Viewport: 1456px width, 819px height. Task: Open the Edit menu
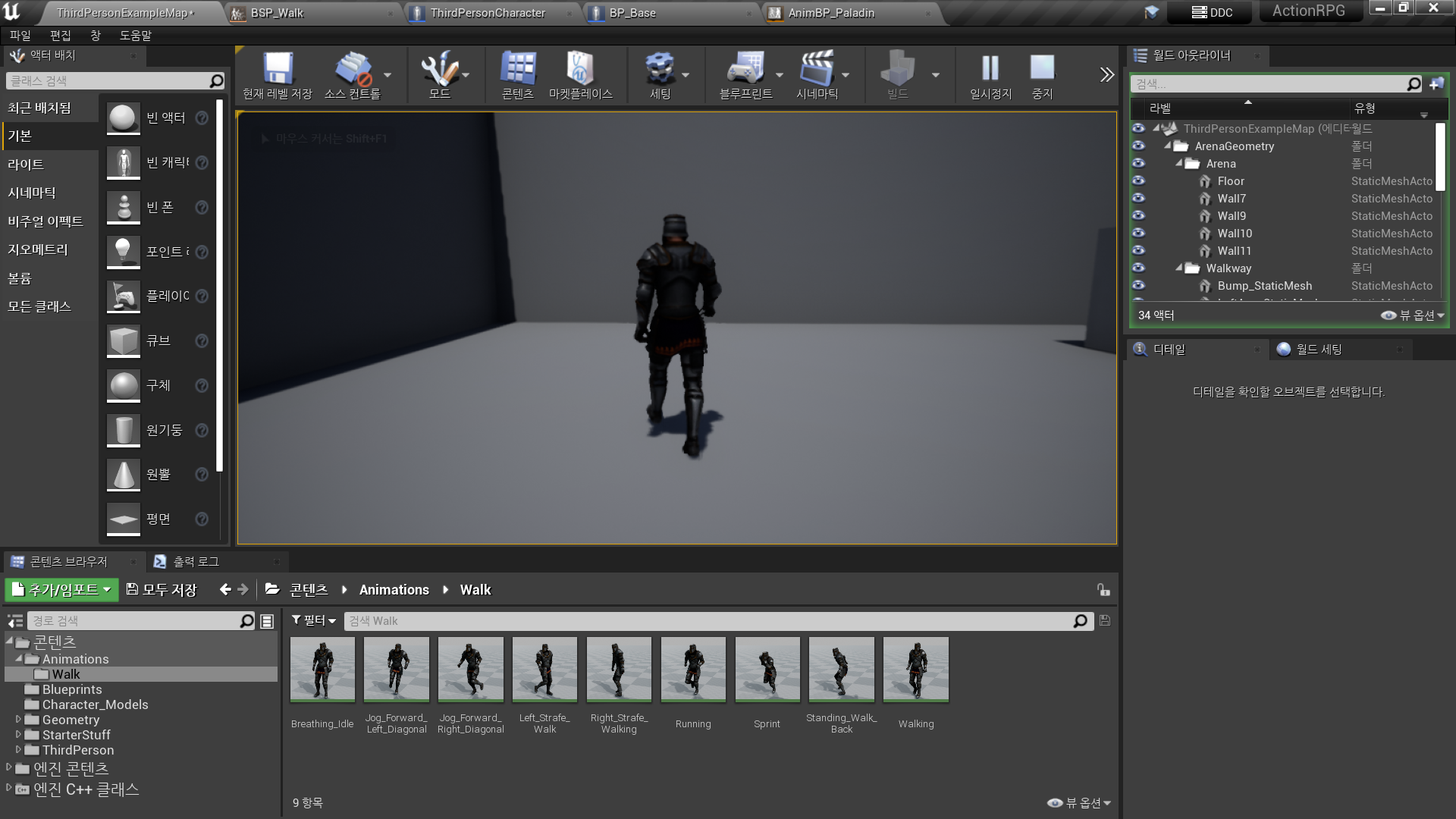coord(60,36)
